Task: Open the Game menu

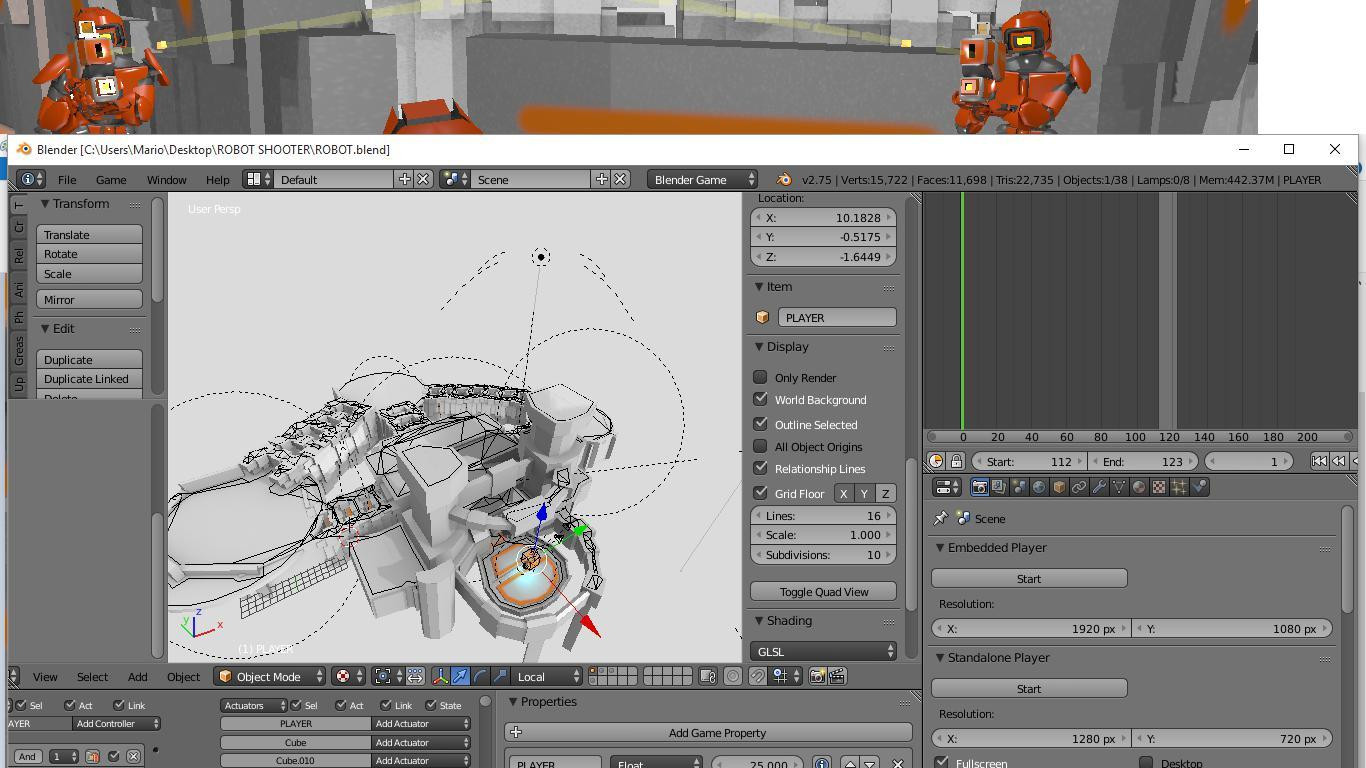Action: (111, 180)
